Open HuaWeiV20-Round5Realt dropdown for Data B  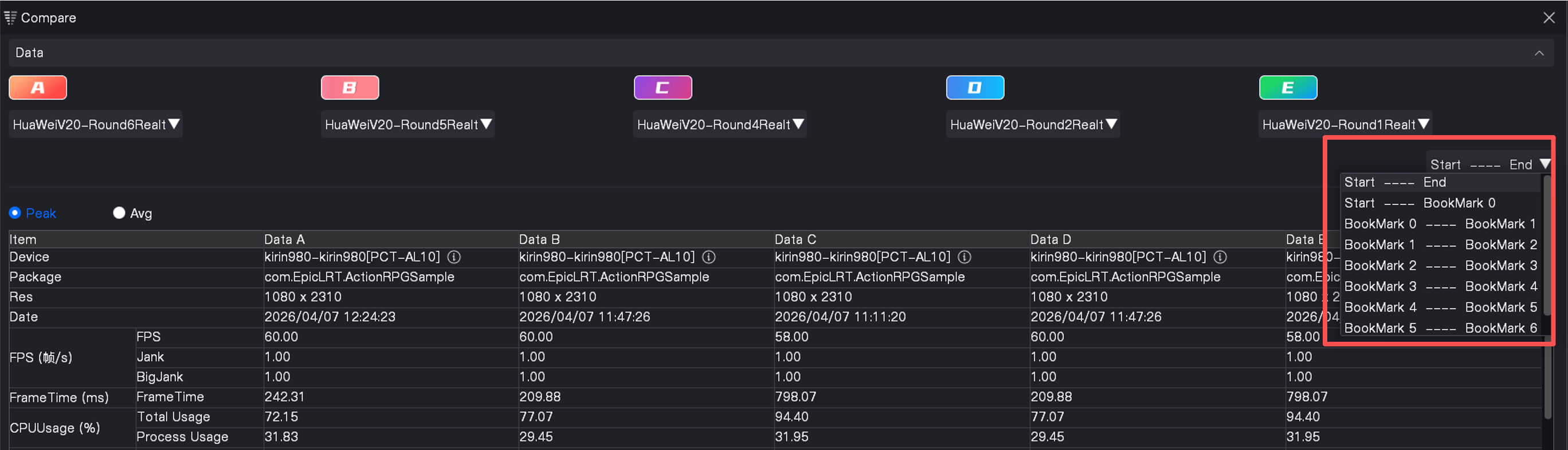[408, 125]
